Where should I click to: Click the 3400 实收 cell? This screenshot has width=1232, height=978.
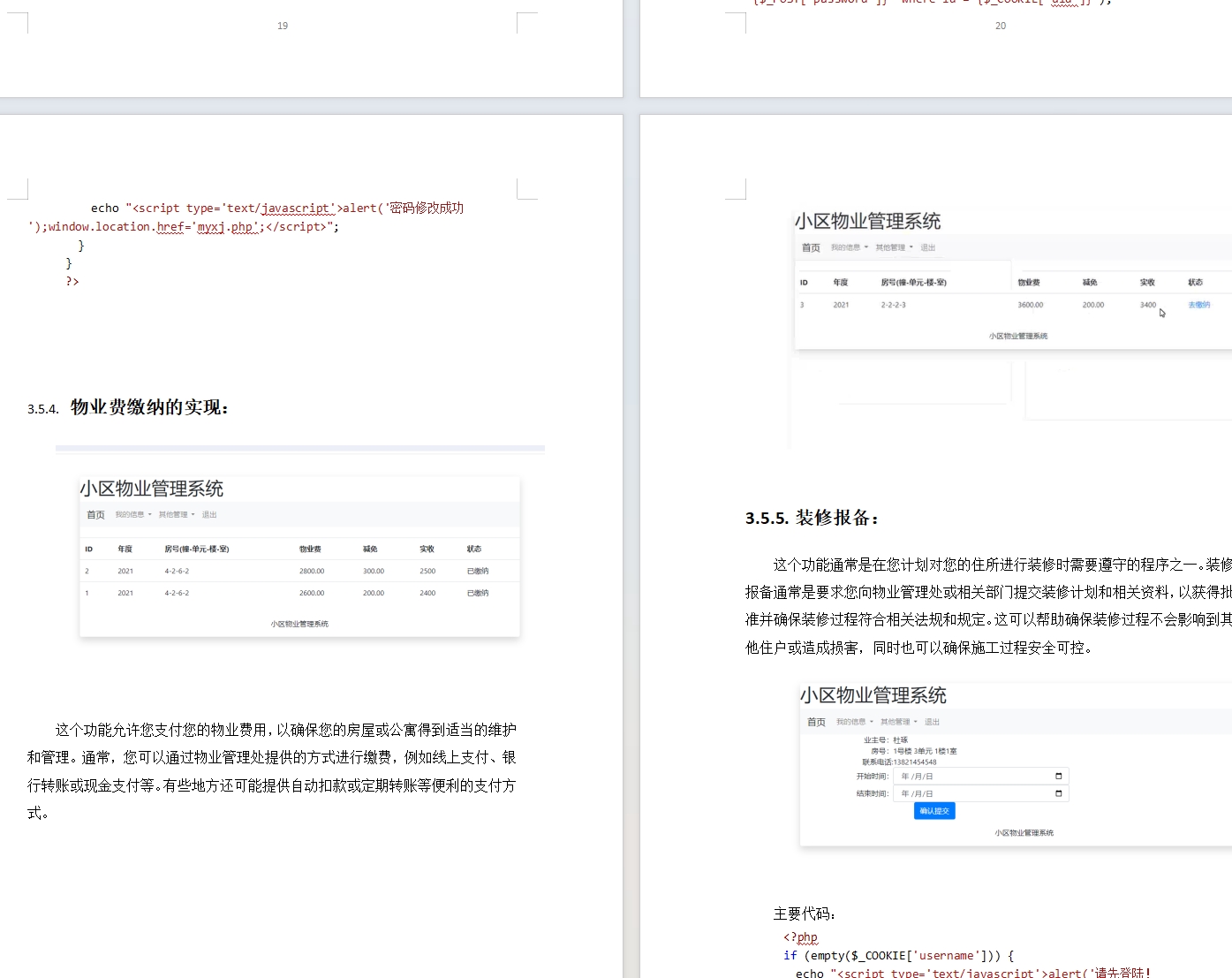(x=1148, y=305)
